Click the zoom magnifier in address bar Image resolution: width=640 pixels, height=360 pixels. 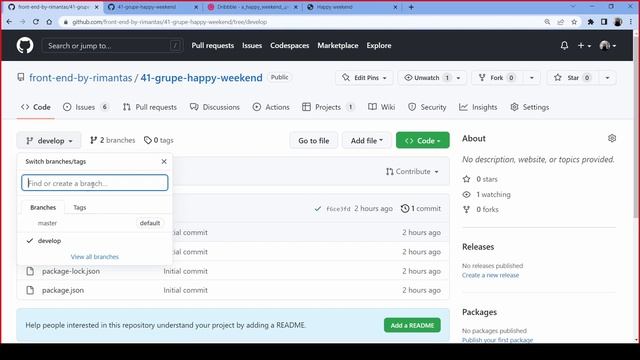[547, 22]
